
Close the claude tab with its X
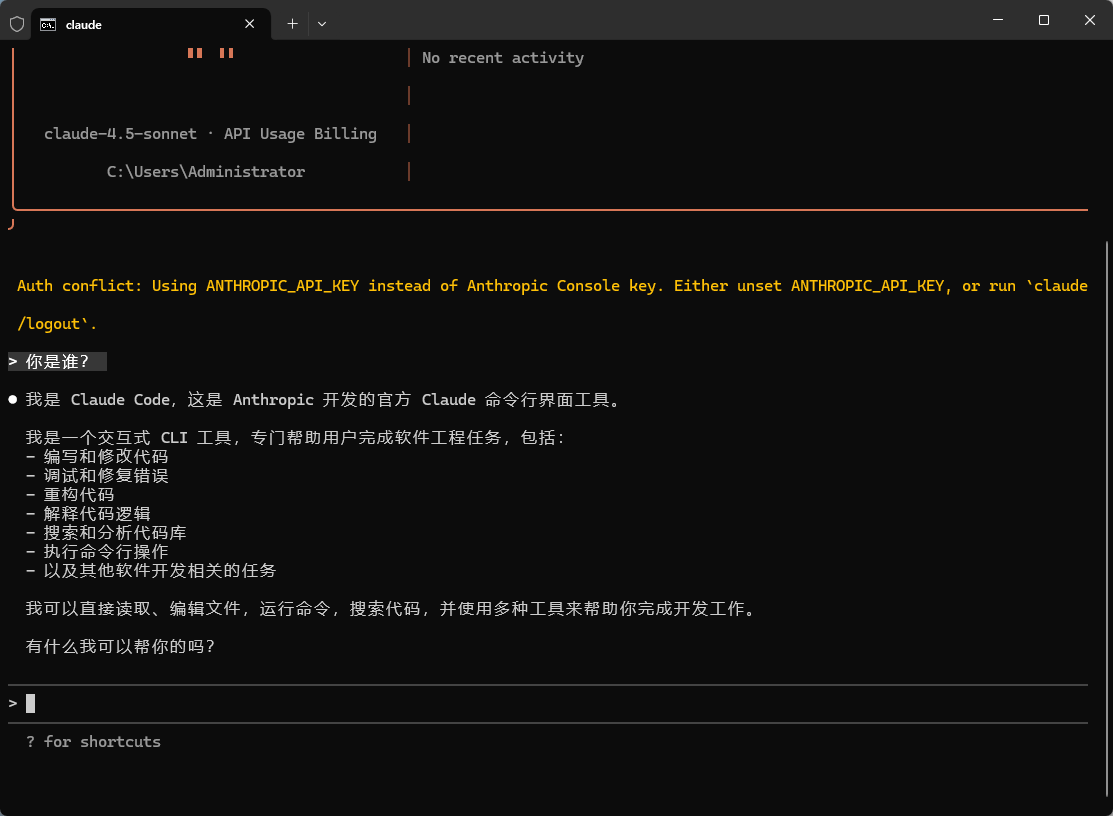tap(249, 24)
